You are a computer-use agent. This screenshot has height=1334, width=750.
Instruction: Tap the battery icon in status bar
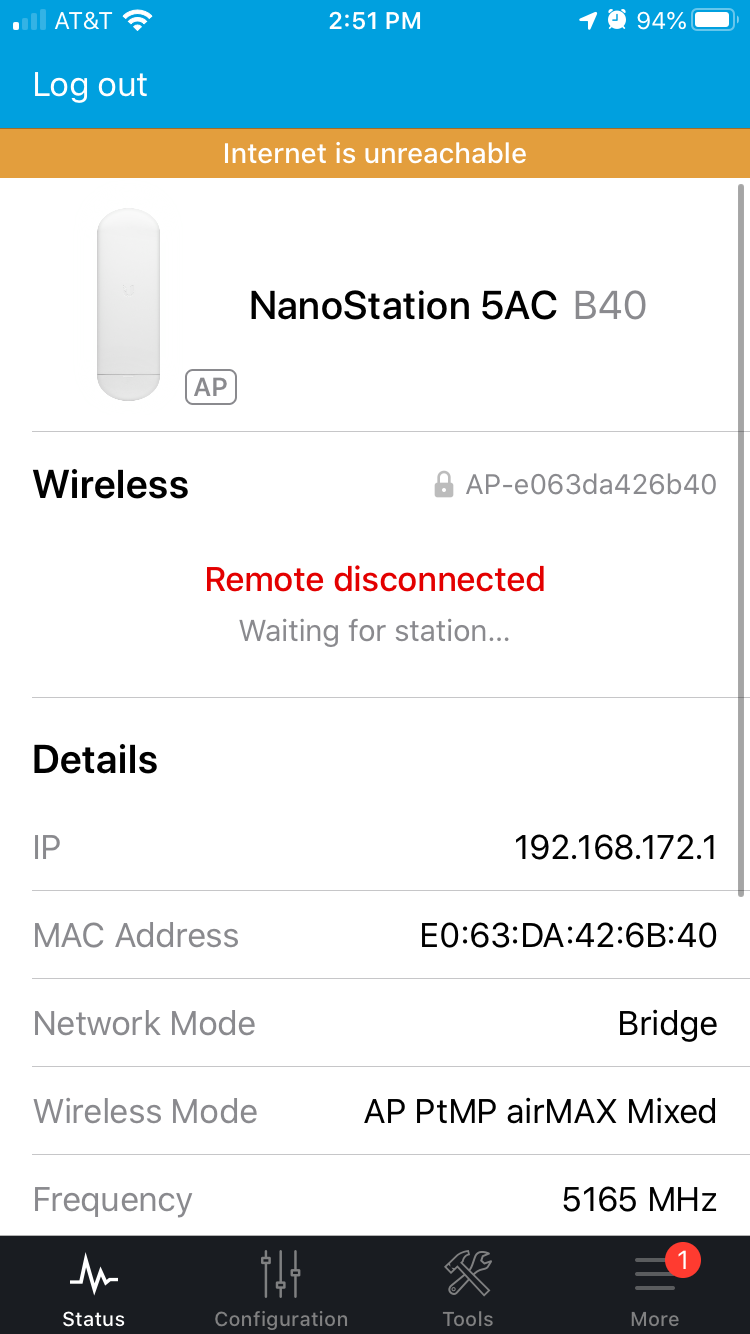tap(715, 21)
